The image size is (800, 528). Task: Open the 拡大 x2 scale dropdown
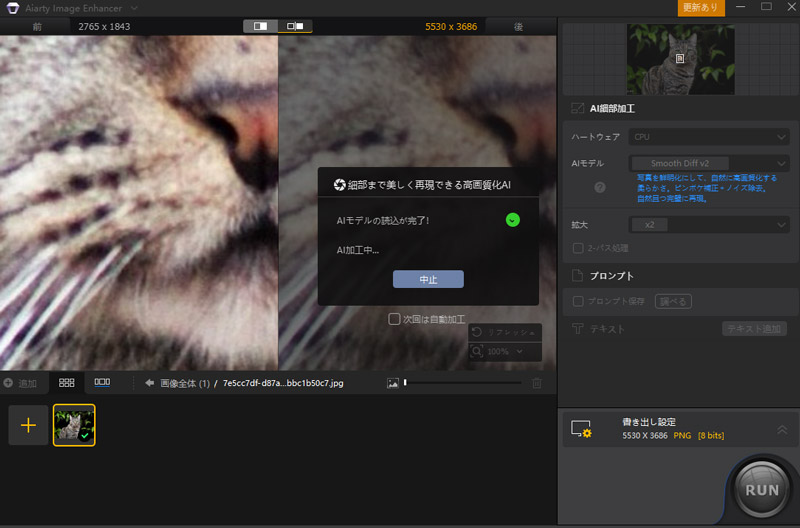[x=709, y=225]
